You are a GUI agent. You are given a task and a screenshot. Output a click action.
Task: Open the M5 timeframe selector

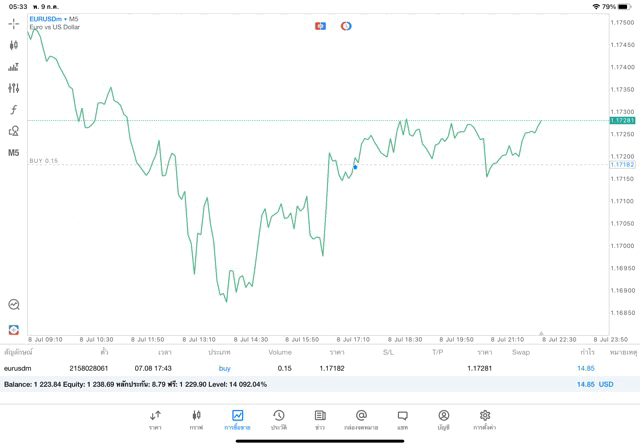tap(14, 153)
